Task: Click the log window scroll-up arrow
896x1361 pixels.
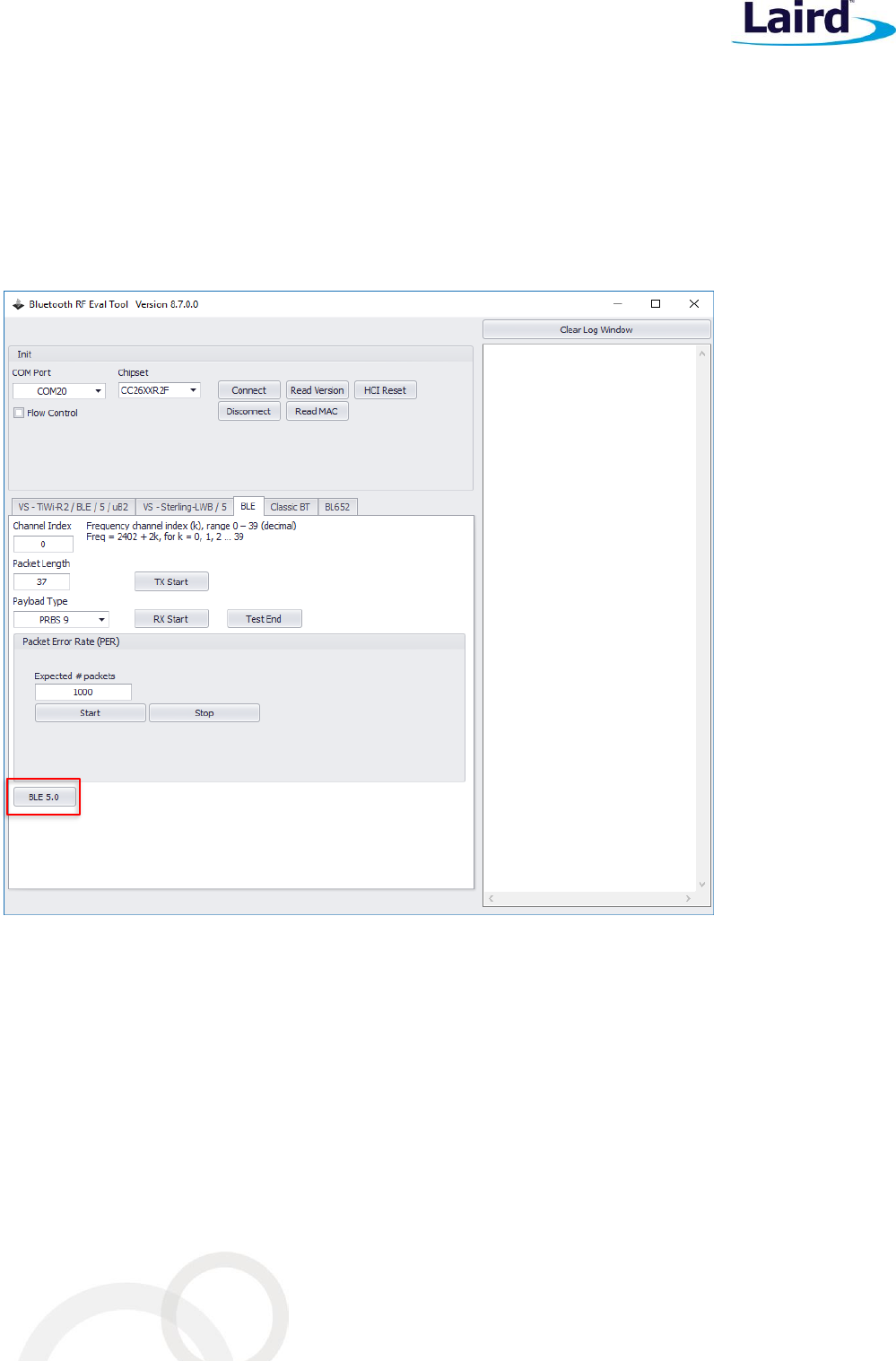Action: point(702,353)
